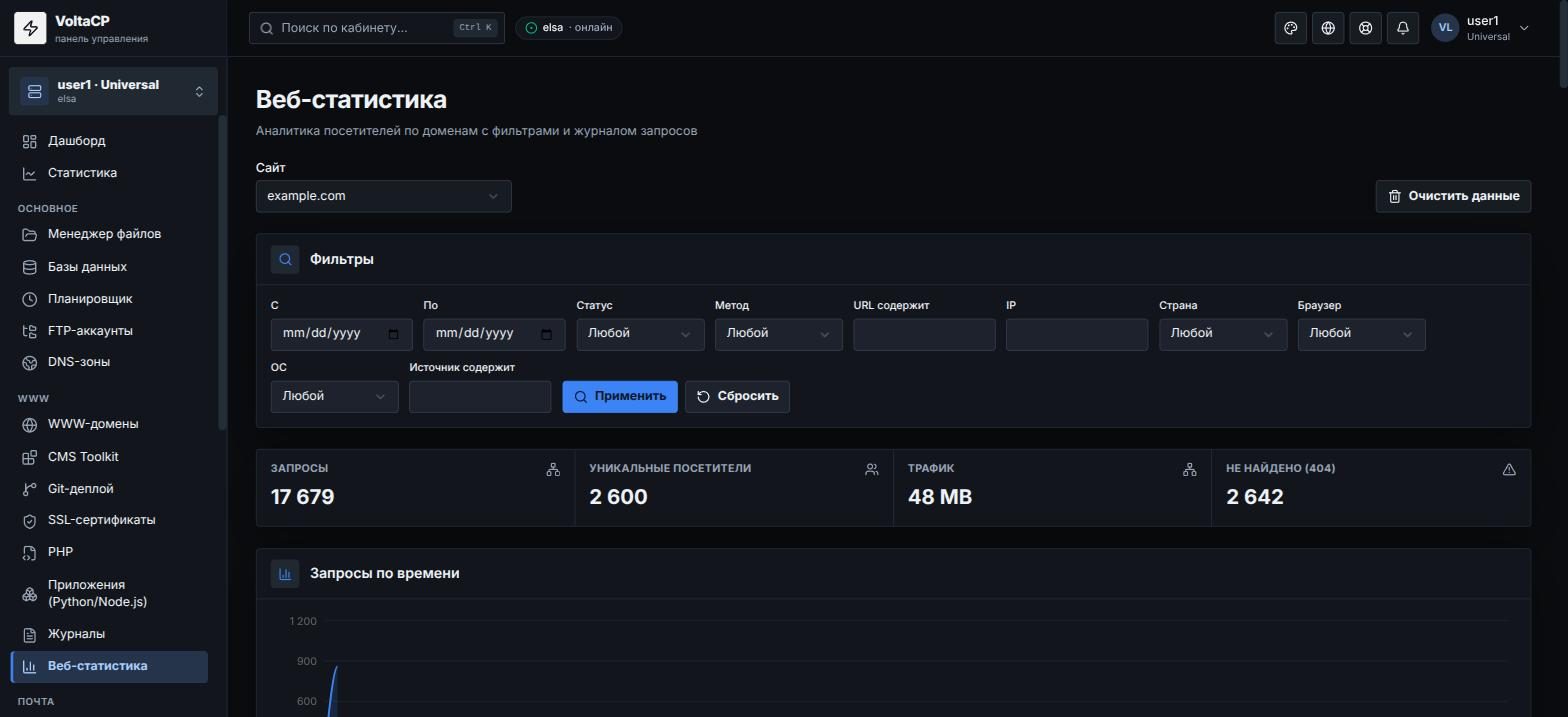This screenshot has height=717, width=1568.
Task: Focus the URL содержит input field
Action: pyautogui.click(x=924, y=334)
